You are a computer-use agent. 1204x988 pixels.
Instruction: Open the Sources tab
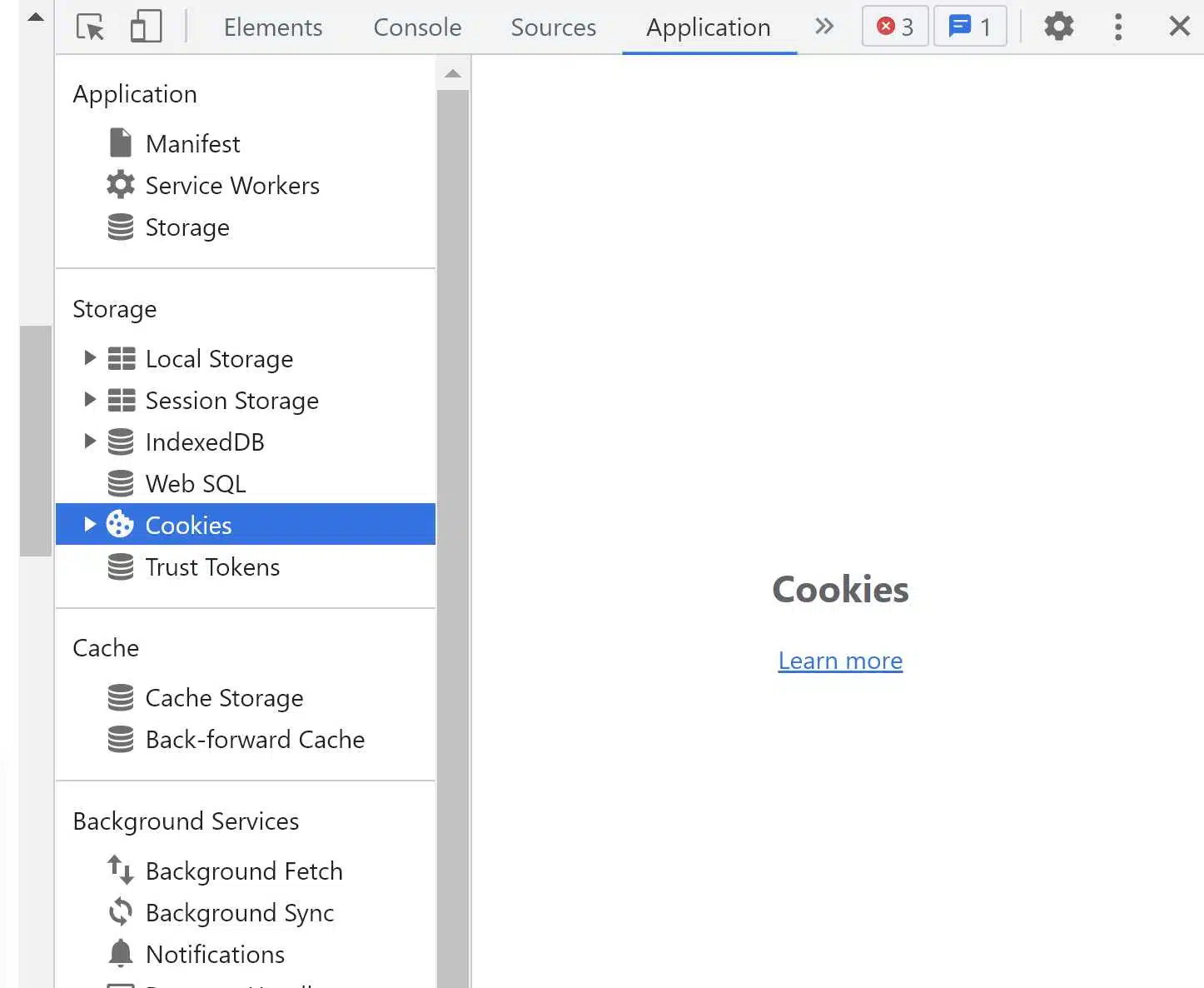(553, 27)
